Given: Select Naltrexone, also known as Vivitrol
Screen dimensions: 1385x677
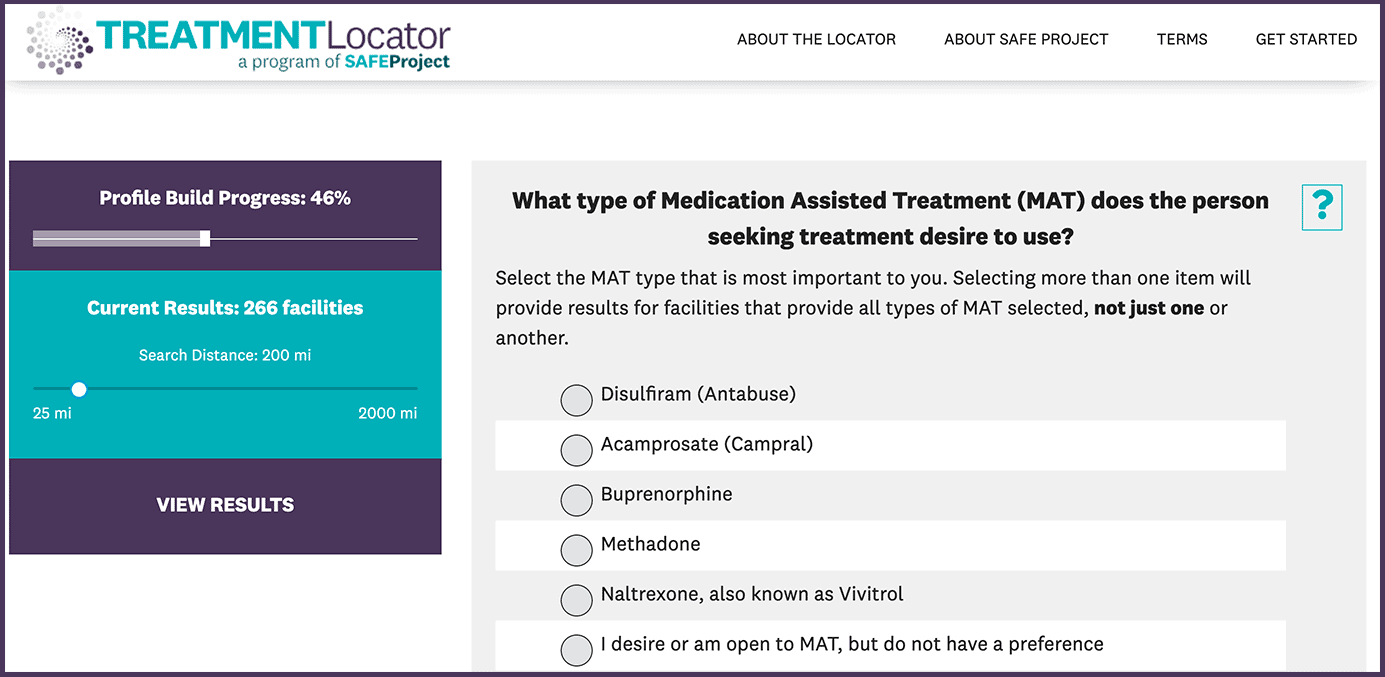Looking at the screenshot, I should pyautogui.click(x=577, y=600).
